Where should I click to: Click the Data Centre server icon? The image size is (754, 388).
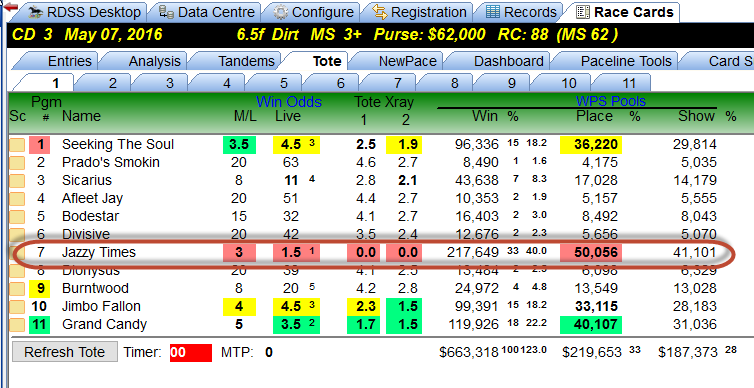tap(166, 12)
